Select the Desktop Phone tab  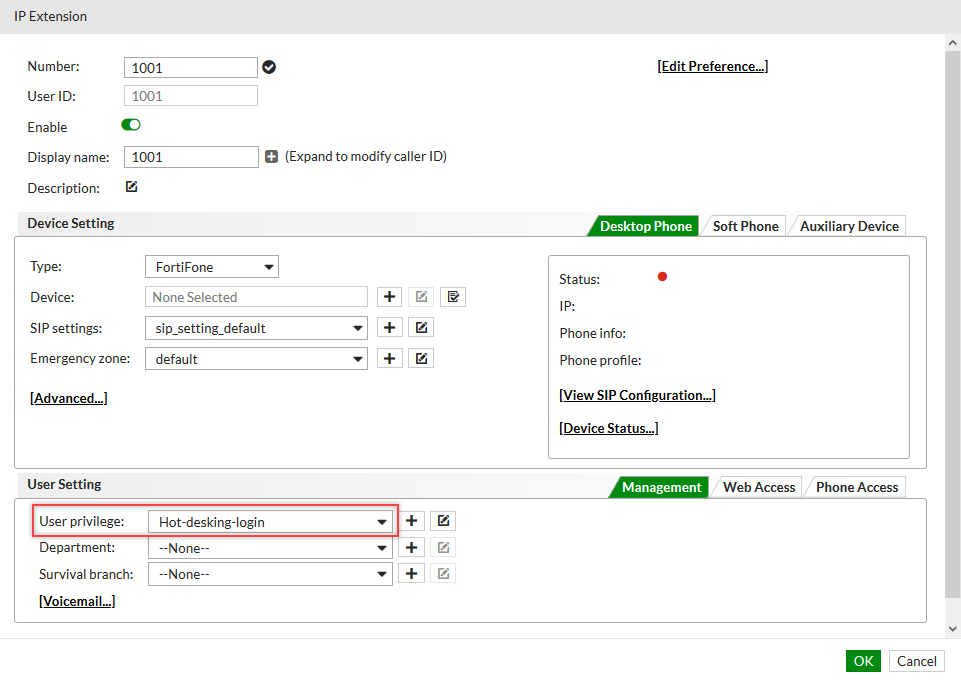(645, 226)
